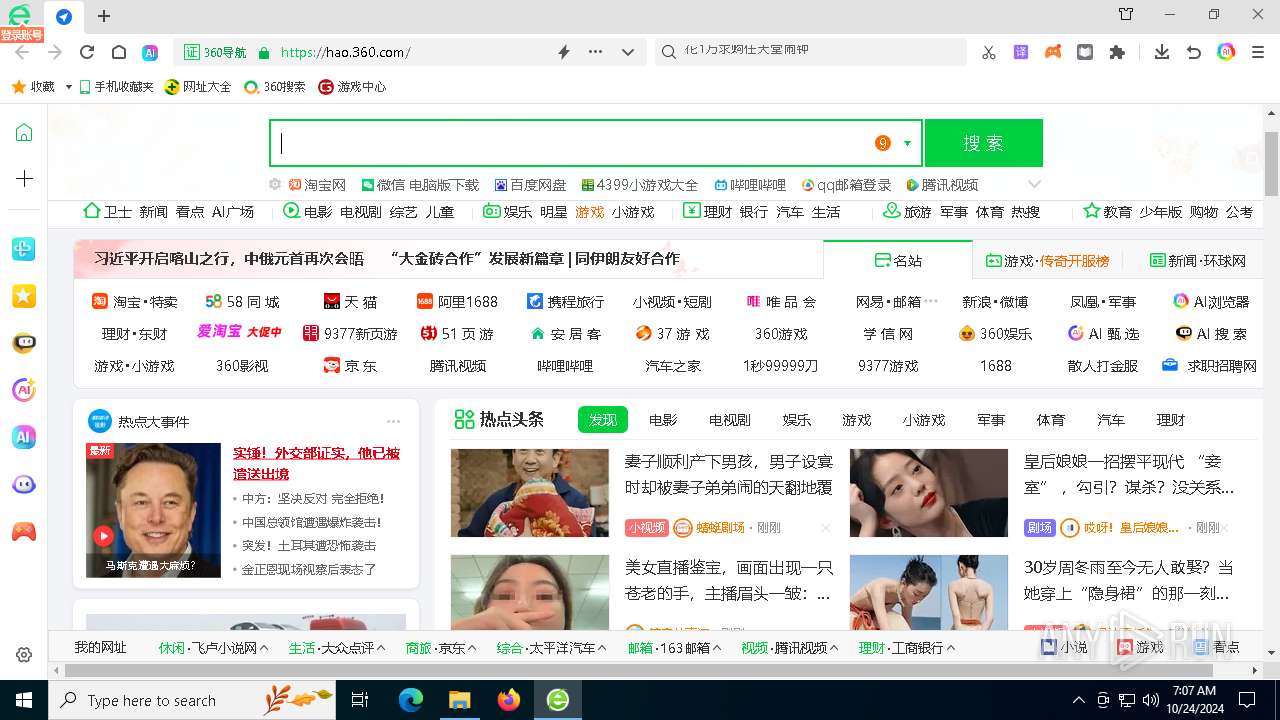Open 妻子顺利产下男孩 article thumbnail
The width and height of the screenshot is (1280, 720).
[529, 493]
